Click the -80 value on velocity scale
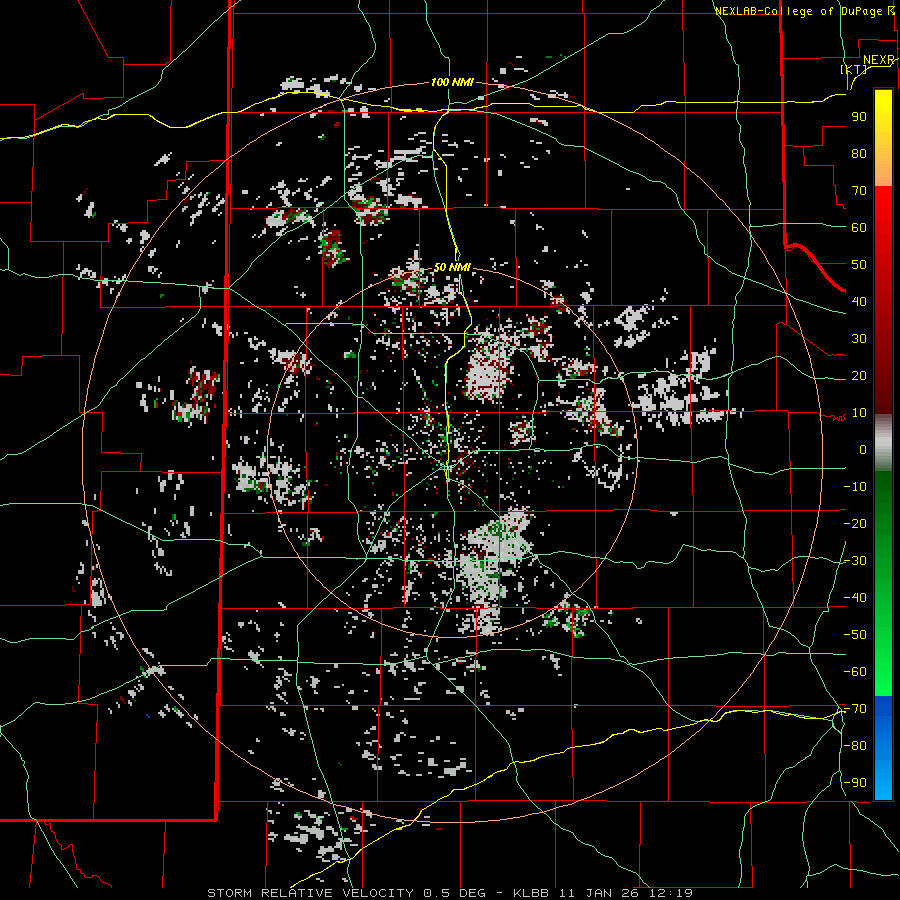The height and width of the screenshot is (900, 900). 855,746
